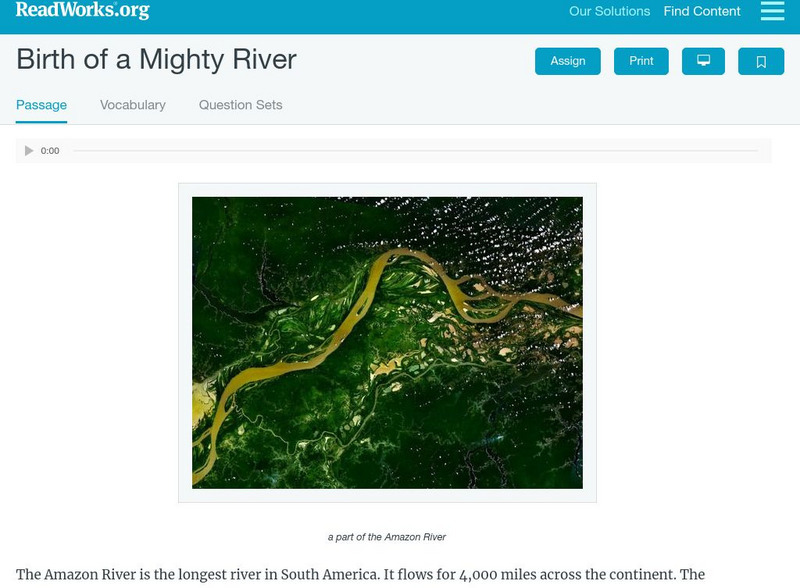
Task: Go to Find Content
Action: click(x=702, y=12)
